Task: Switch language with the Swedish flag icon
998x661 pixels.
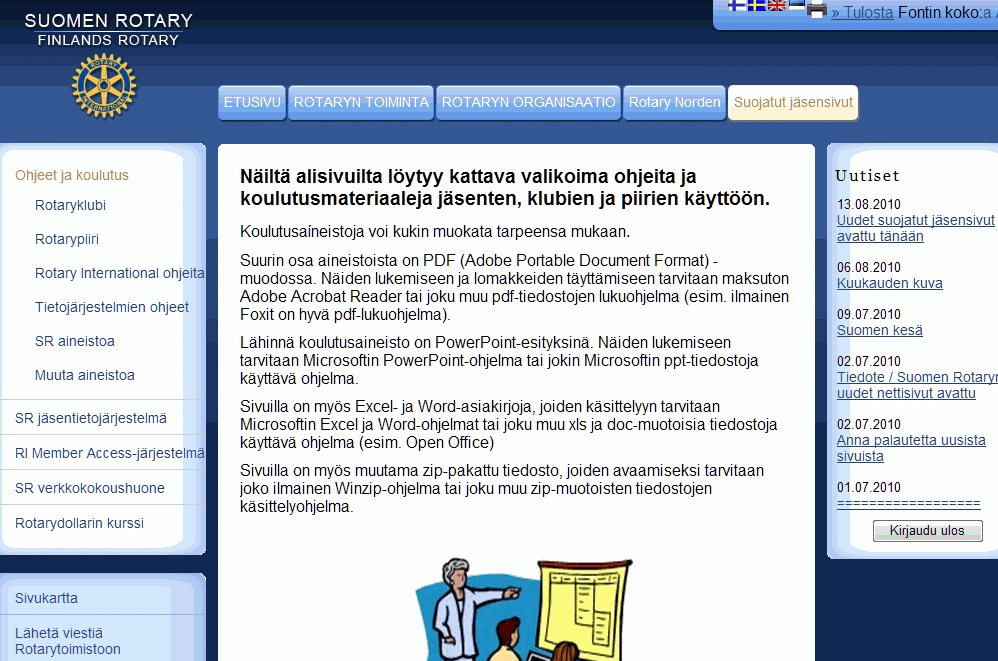Action: pos(757,6)
